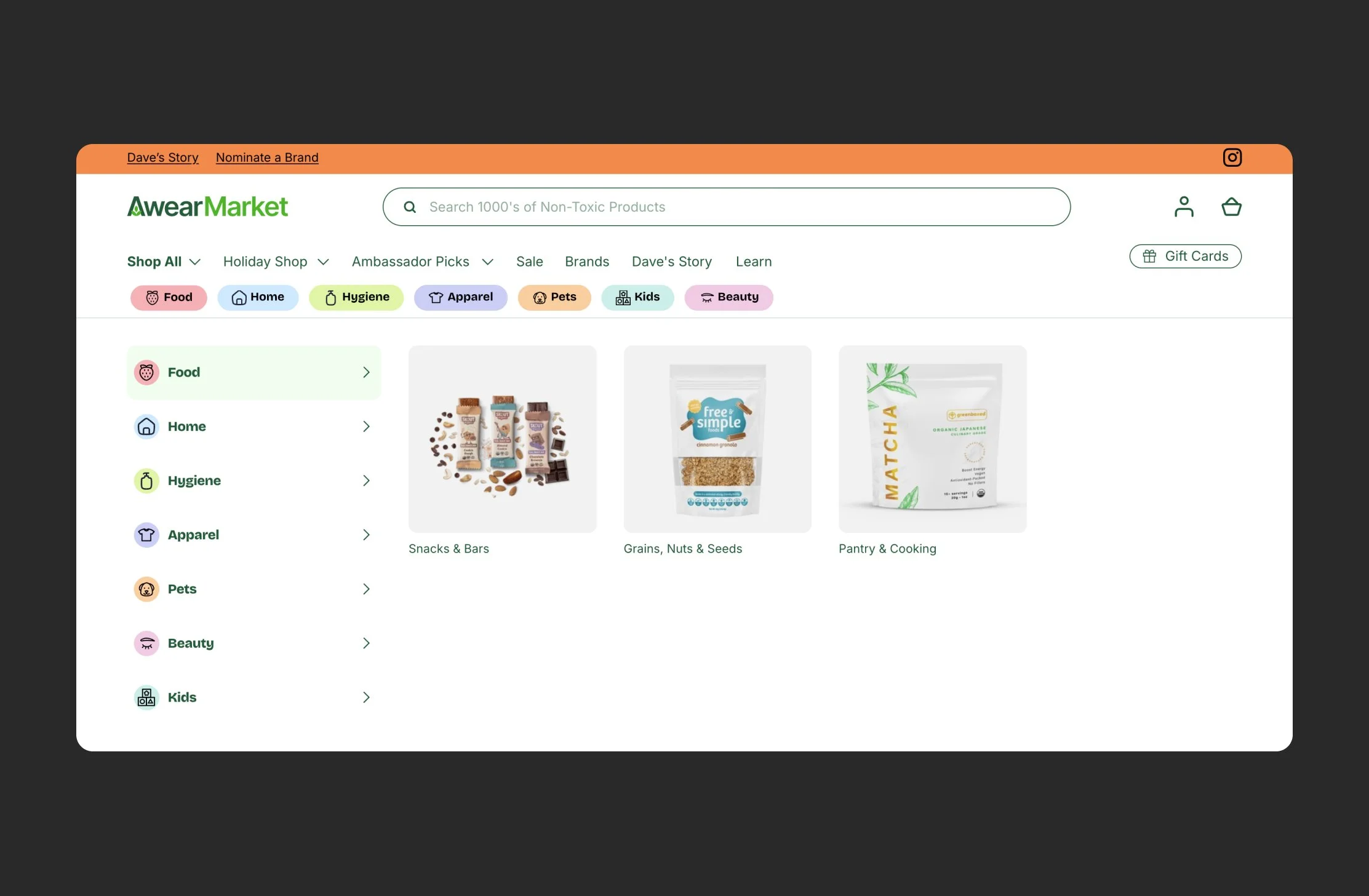Expand the Kids sidebar chevron
The image size is (1369, 896).
click(366, 697)
